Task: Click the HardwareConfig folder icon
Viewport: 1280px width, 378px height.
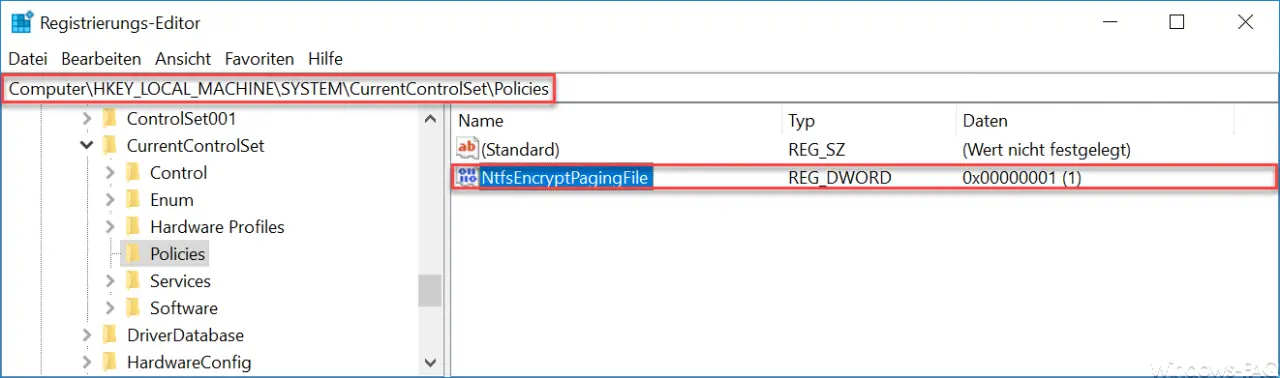Action: 109,362
